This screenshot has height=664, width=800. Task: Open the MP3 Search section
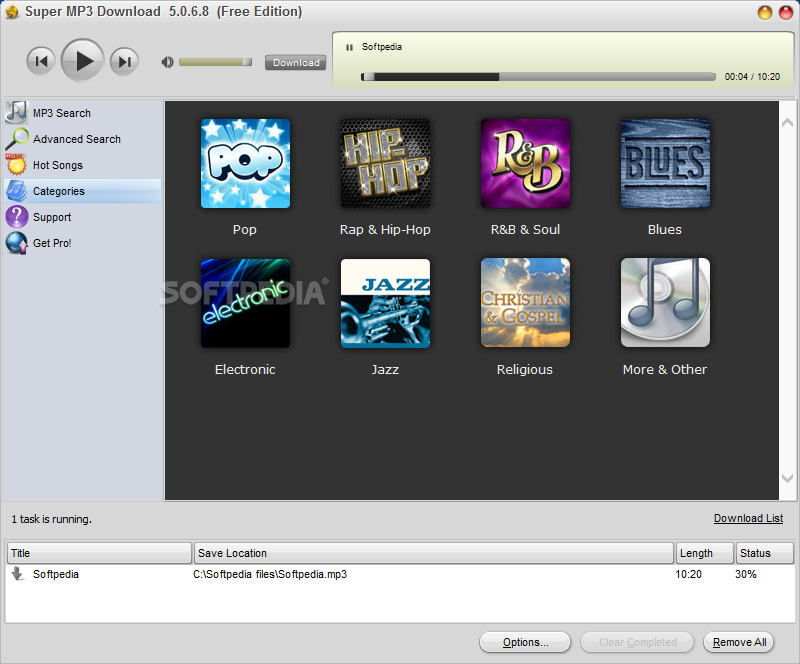(62, 113)
